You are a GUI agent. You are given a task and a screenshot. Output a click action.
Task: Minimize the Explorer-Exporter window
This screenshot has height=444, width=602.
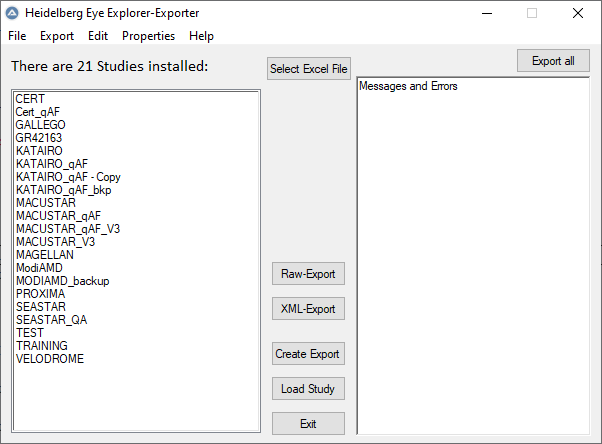tap(486, 13)
